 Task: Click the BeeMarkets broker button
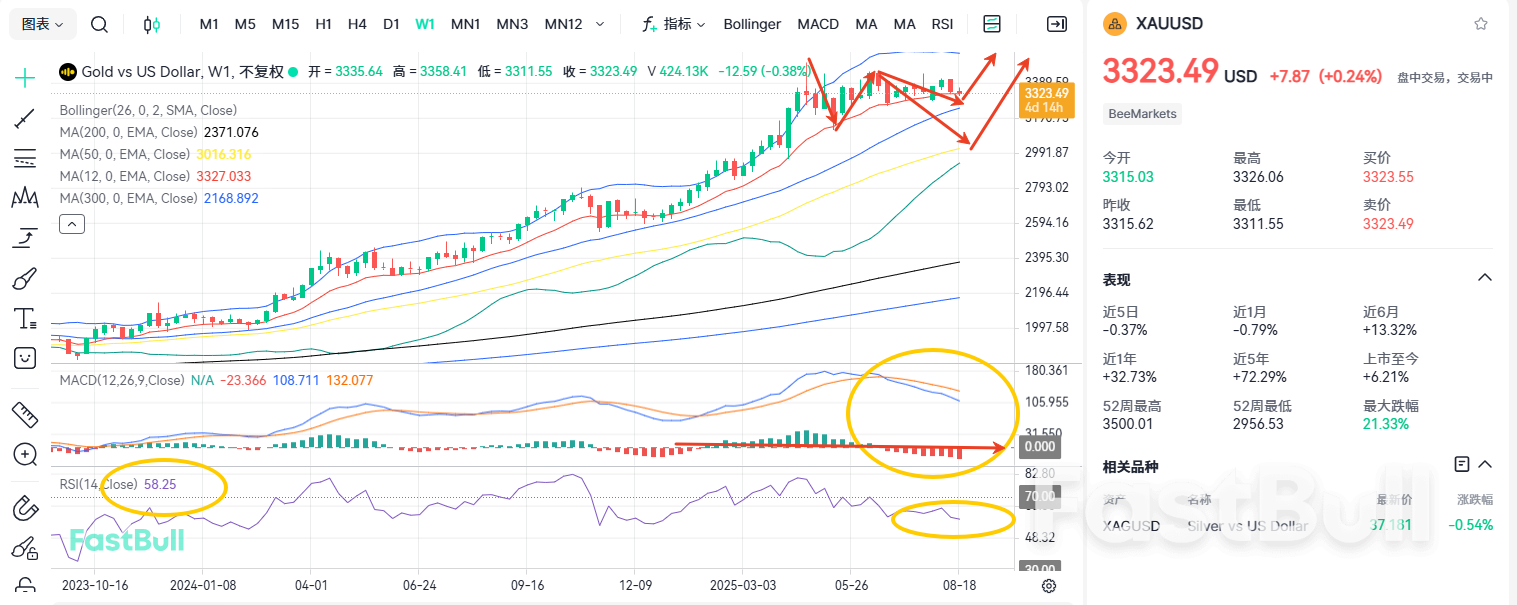(x=1141, y=113)
